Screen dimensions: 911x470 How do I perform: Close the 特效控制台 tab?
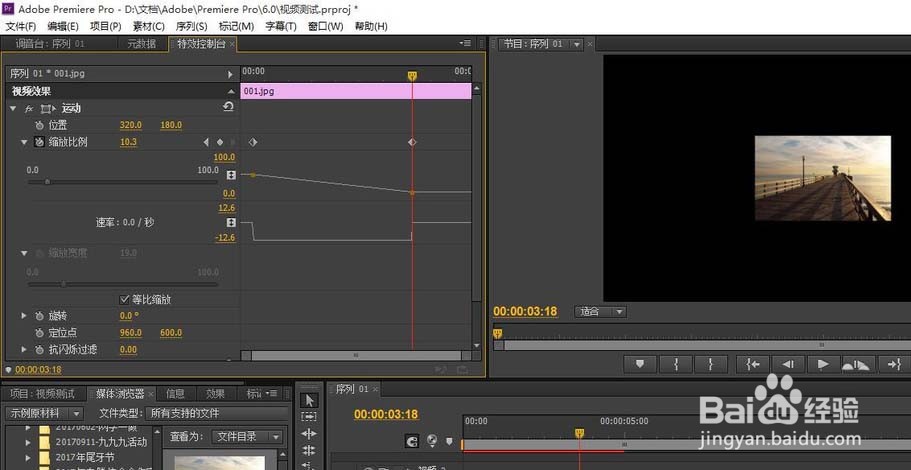[232, 44]
